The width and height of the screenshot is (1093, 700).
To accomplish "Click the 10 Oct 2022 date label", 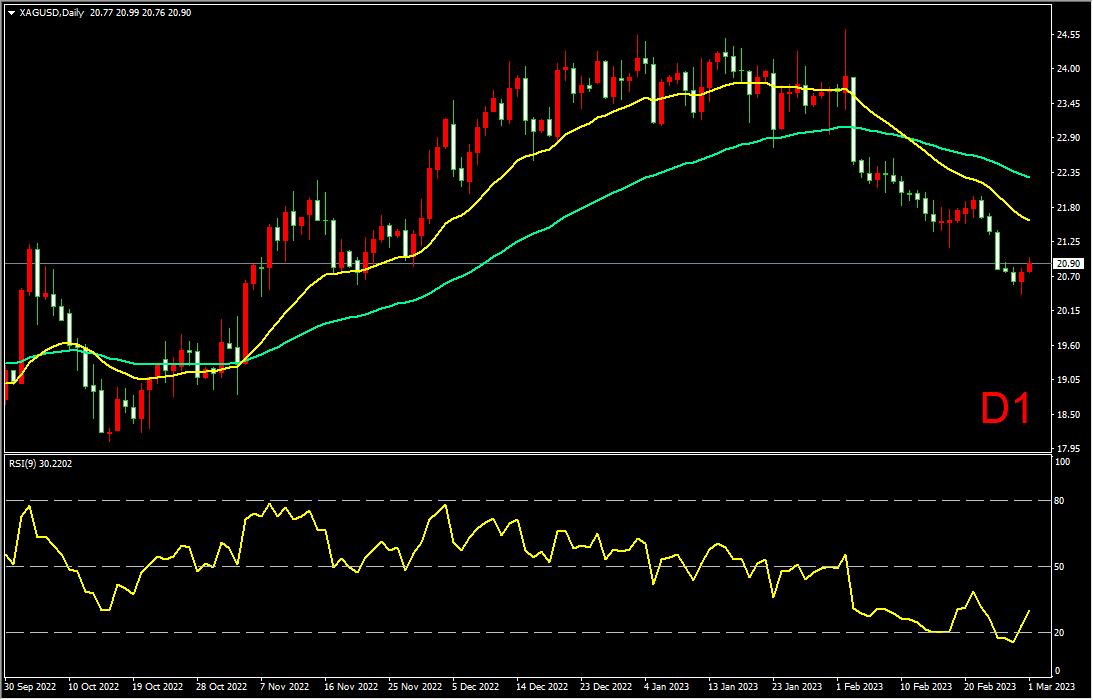I will [x=91, y=687].
